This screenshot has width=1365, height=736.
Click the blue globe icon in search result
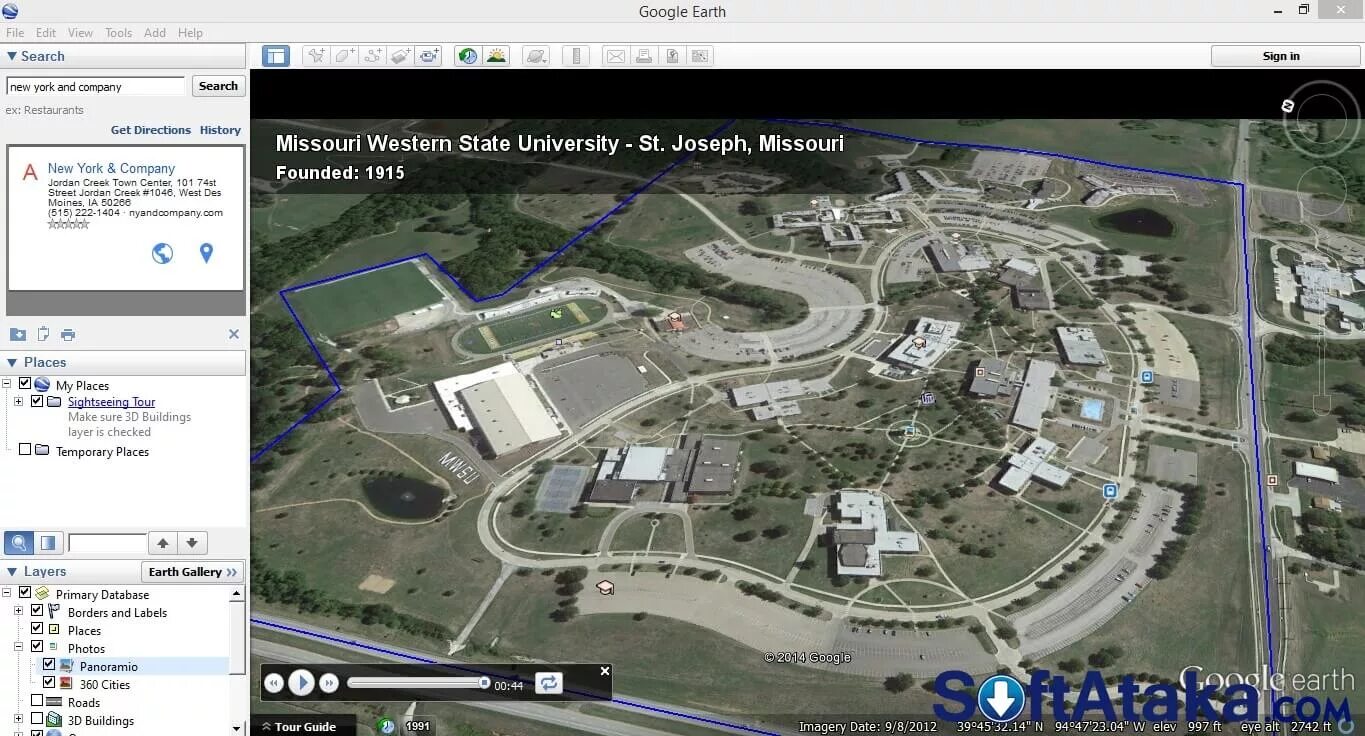pos(162,253)
